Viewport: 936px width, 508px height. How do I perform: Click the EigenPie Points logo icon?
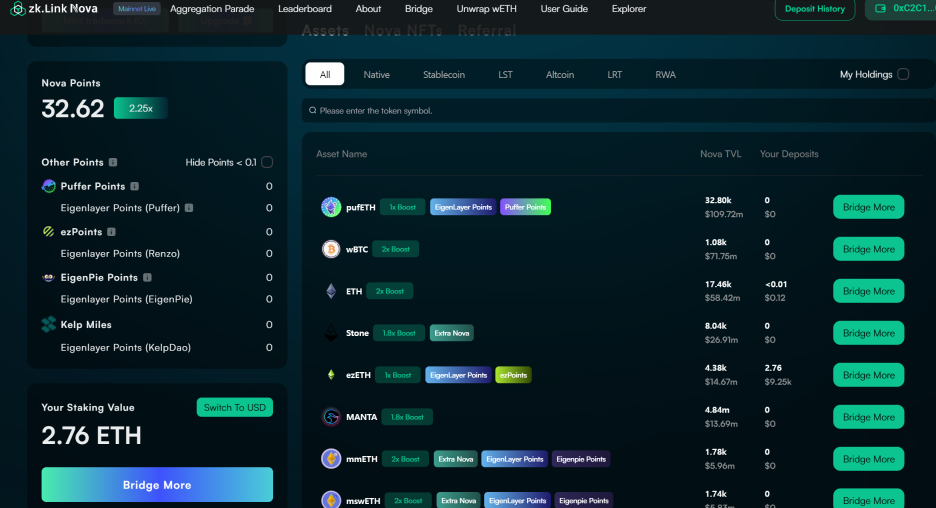tap(48, 278)
